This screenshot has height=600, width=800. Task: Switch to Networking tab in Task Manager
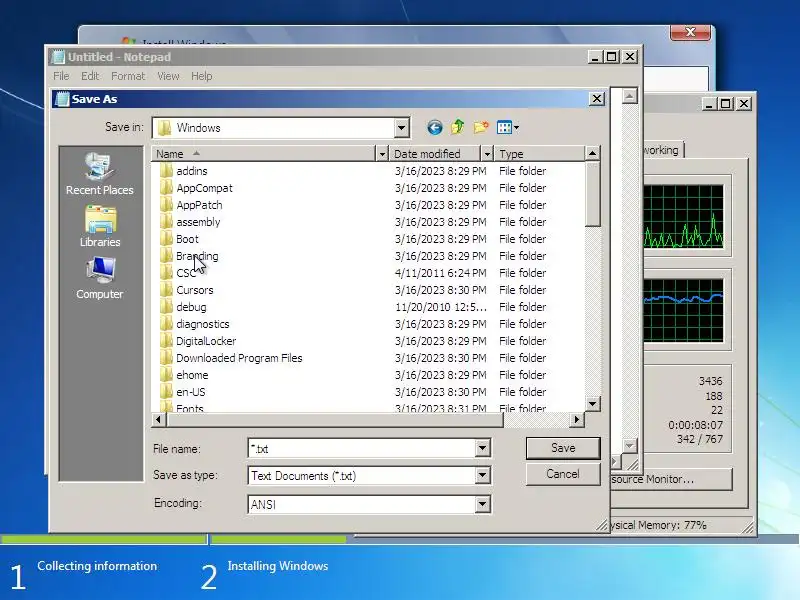point(662,150)
